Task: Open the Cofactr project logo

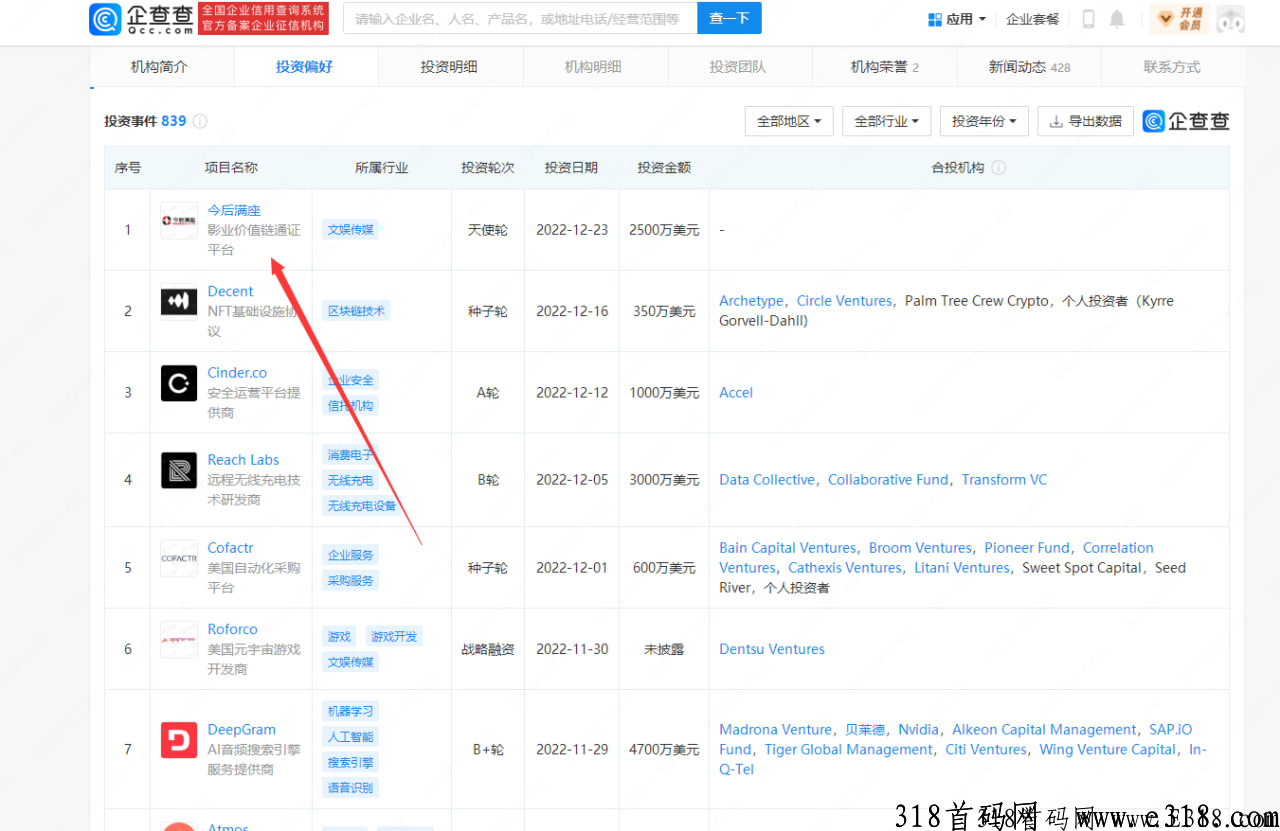Action: 179,558
